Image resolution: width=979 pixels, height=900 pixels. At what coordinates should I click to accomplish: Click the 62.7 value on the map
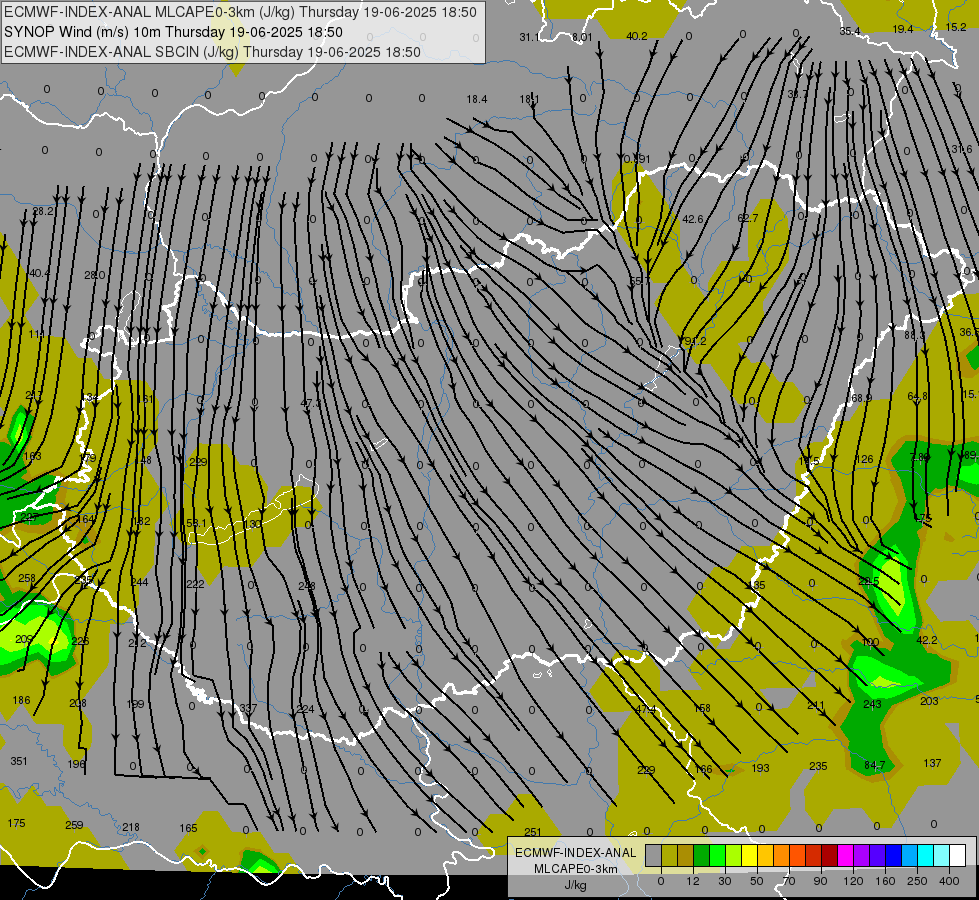click(x=747, y=218)
